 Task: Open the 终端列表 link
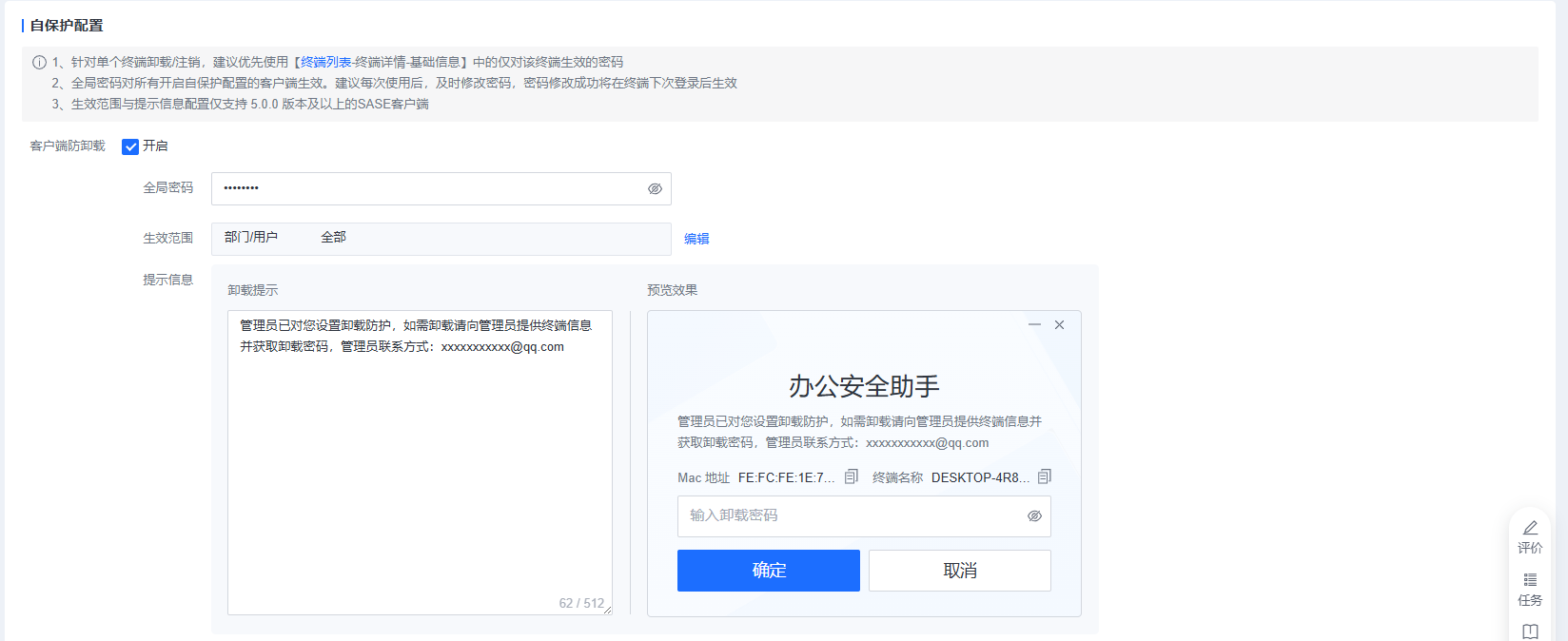pyautogui.click(x=325, y=62)
